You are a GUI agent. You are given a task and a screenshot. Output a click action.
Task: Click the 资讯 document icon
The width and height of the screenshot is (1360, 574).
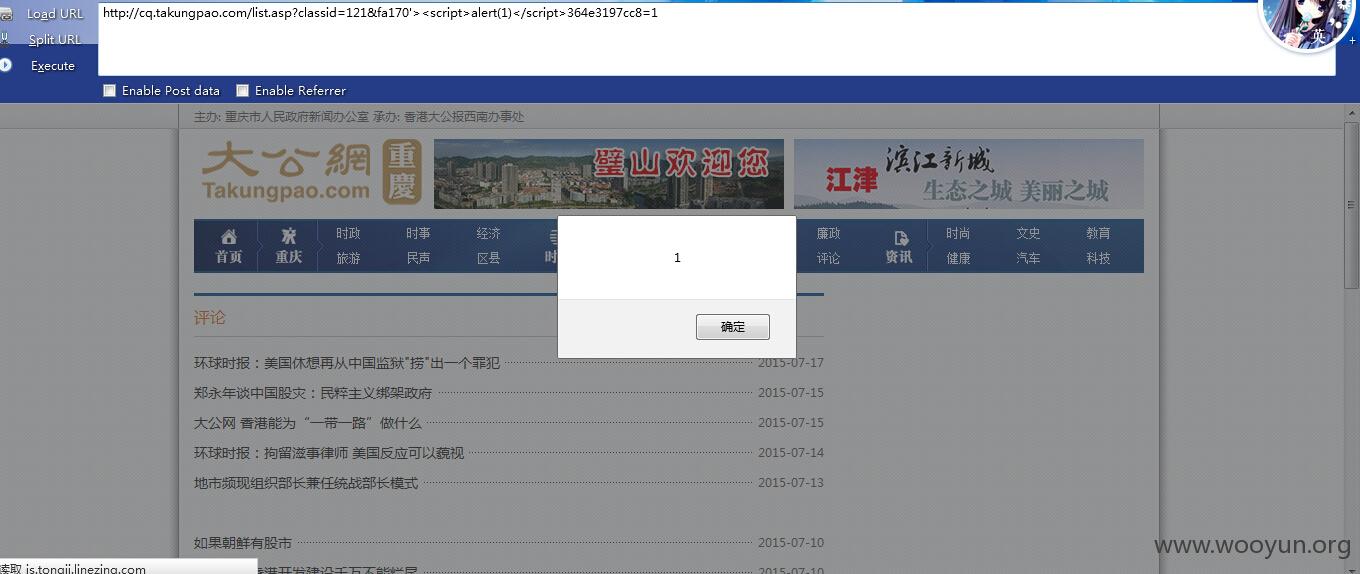(x=900, y=238)
